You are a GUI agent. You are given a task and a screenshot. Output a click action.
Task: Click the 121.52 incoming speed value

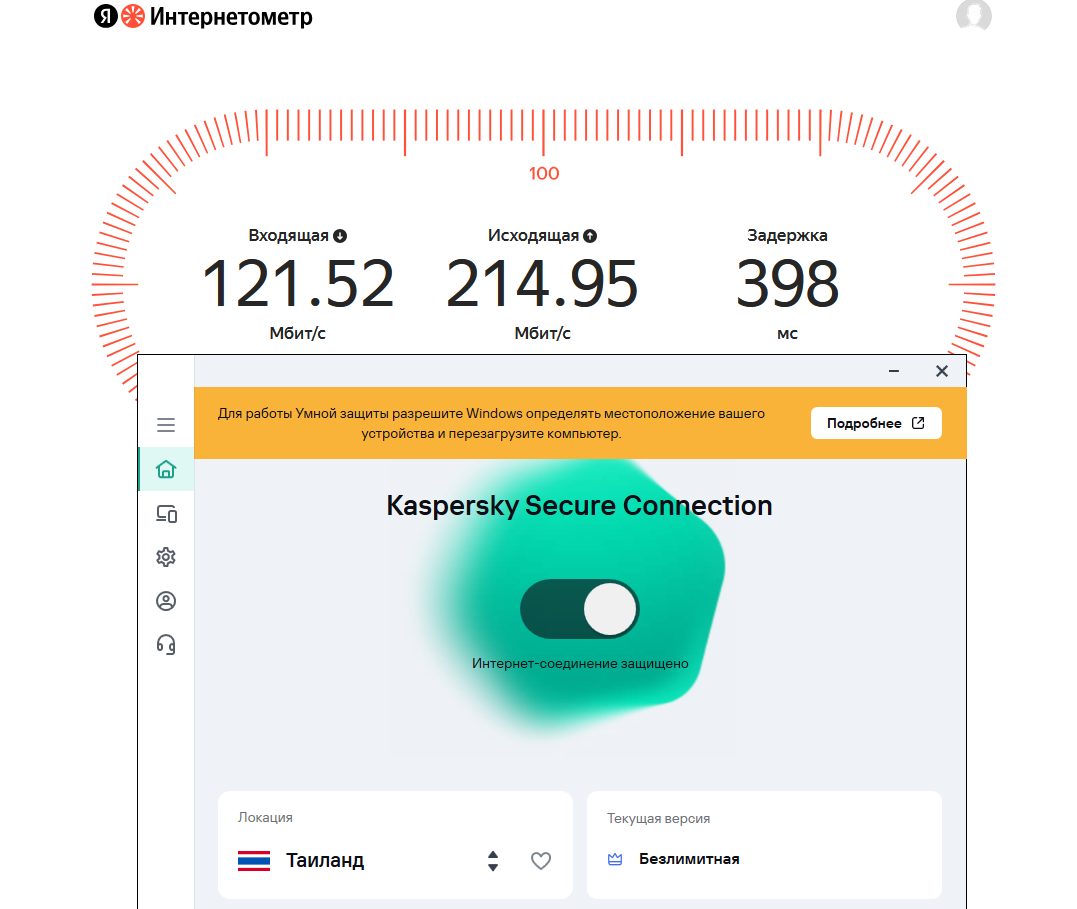tap(297, 283)
